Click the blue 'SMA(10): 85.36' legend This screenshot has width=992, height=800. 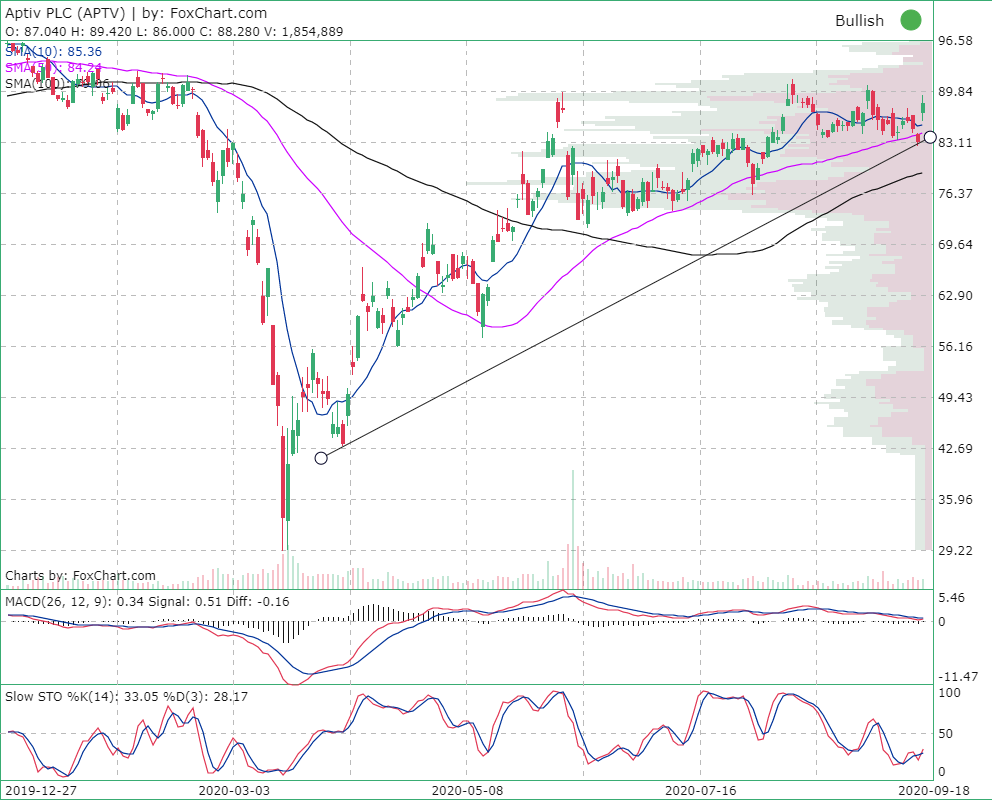tap(54, 52)
